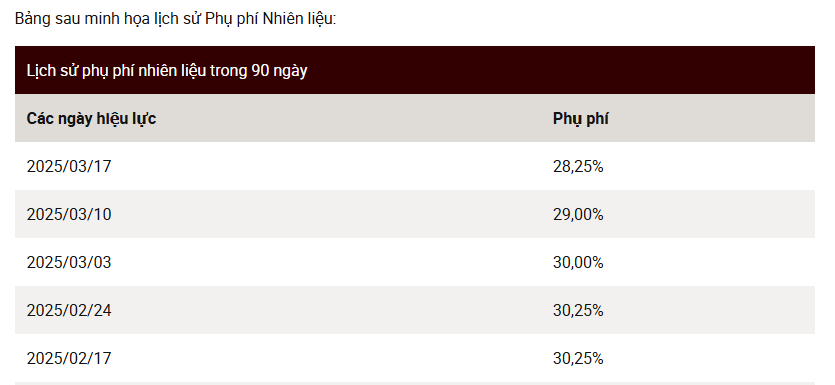Screen dimensions: 835x385
Task: Click the 'Bảng sau minh họa' intro sentence
Action: pos(176,19)
